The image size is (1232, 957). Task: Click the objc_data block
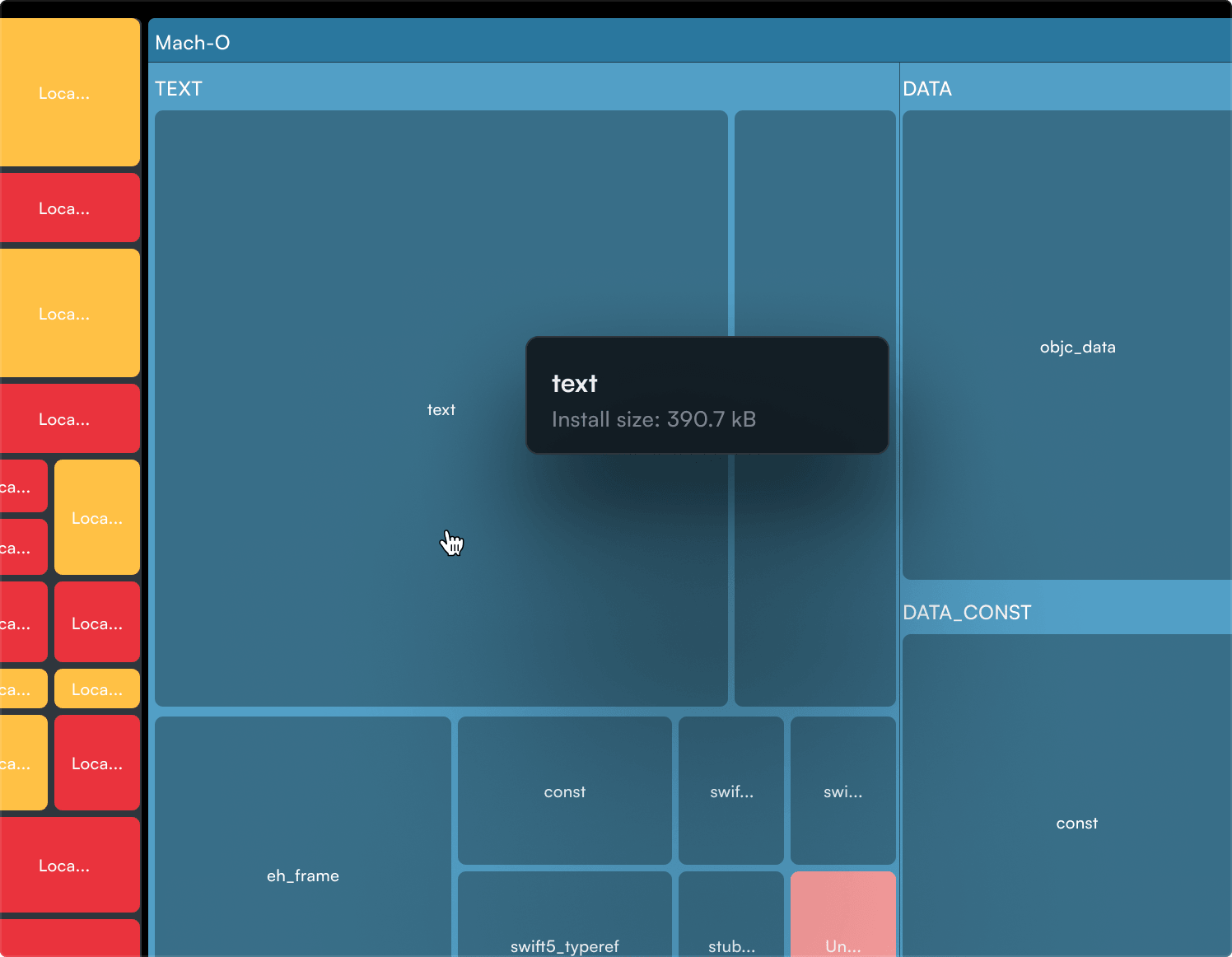click(x=1077, y=347)
